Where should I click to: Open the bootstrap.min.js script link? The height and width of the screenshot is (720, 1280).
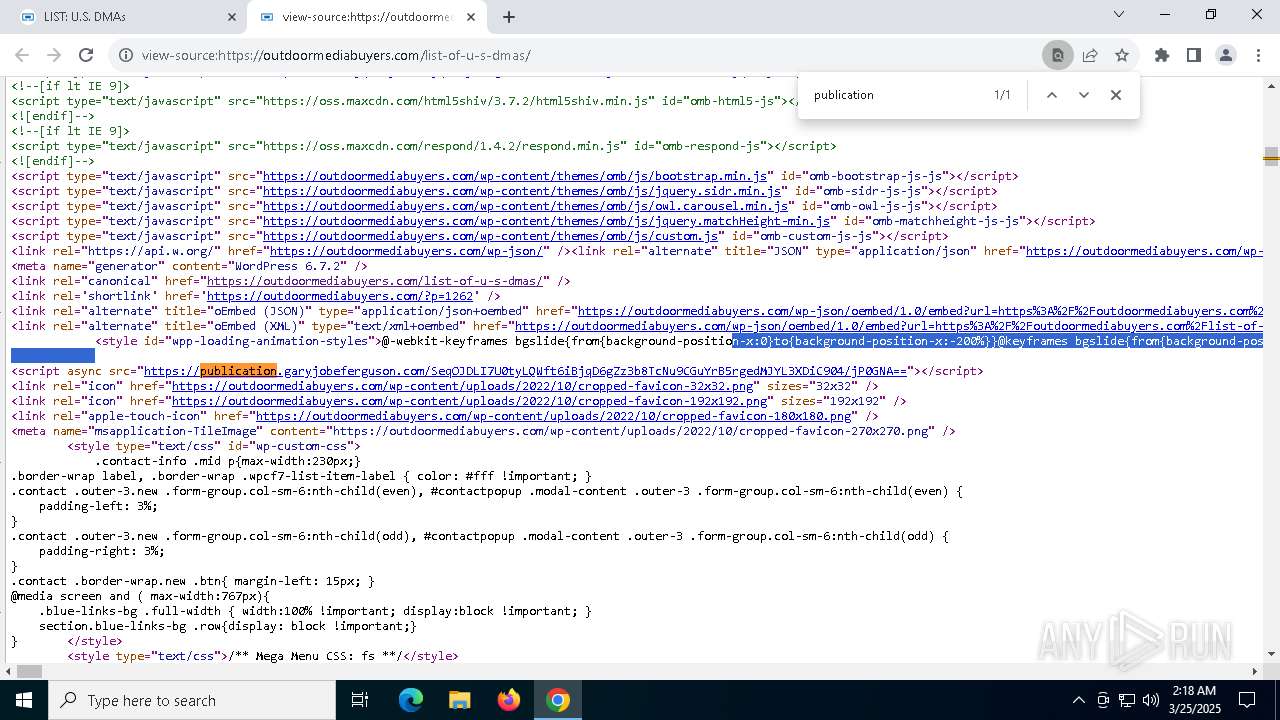(x=516, y=176)
